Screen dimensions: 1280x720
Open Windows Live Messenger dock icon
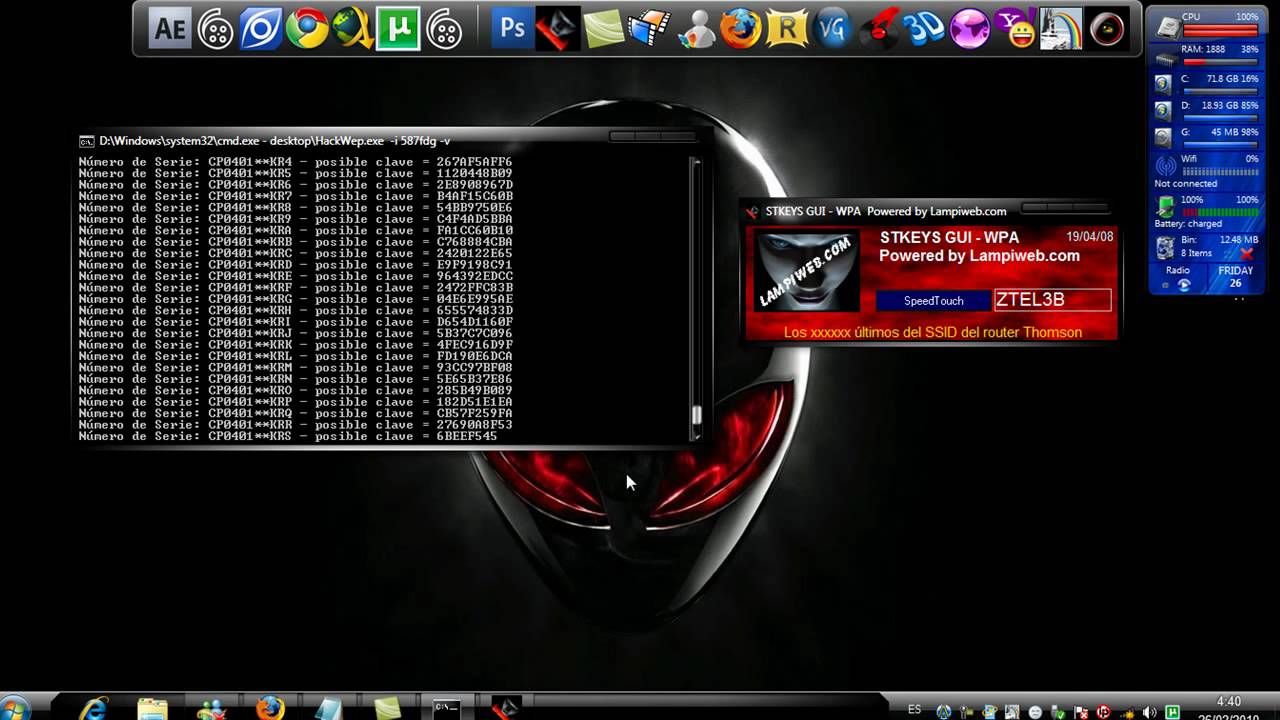[695, 29]
